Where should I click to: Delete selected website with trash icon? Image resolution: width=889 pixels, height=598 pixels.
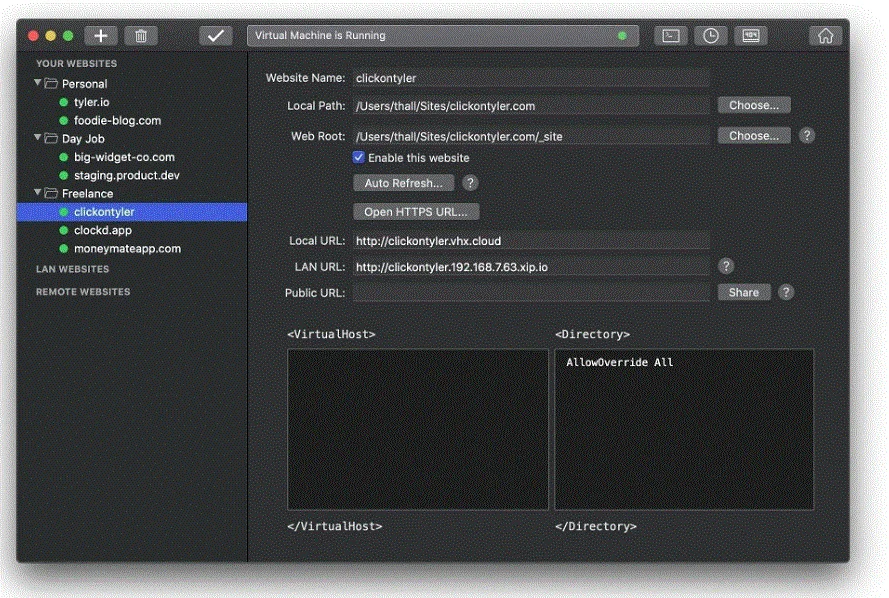point(141,36)
